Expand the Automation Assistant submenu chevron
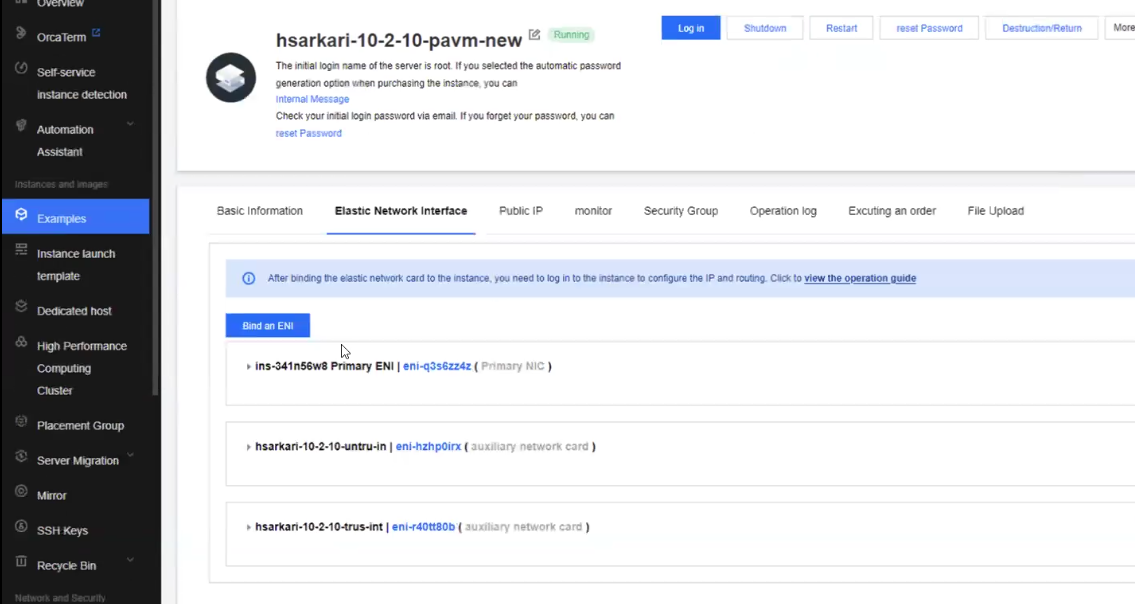 [x=130, y=125]
